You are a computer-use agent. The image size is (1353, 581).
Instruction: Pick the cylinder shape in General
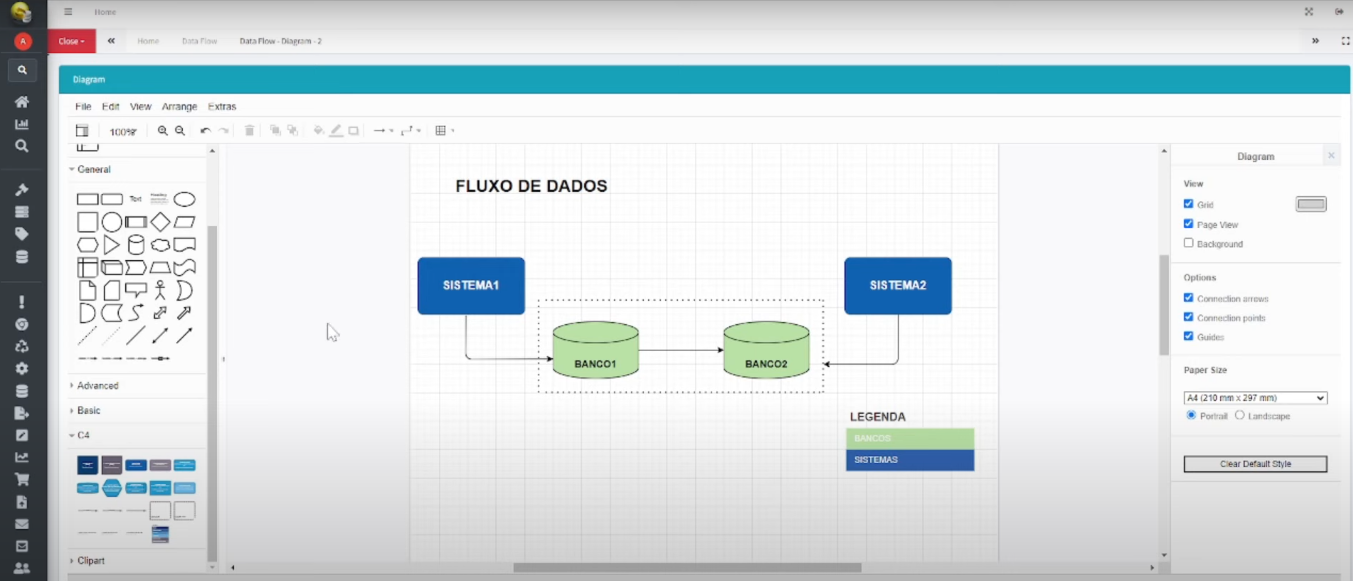136,245
